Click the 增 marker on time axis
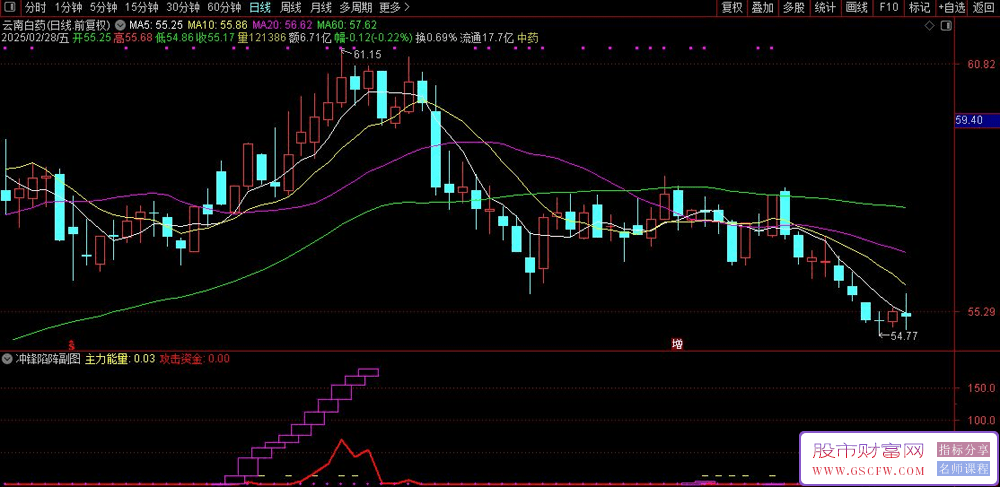Image resolution: width=1000 pixels, height=487 pixels. pos(677,344)
